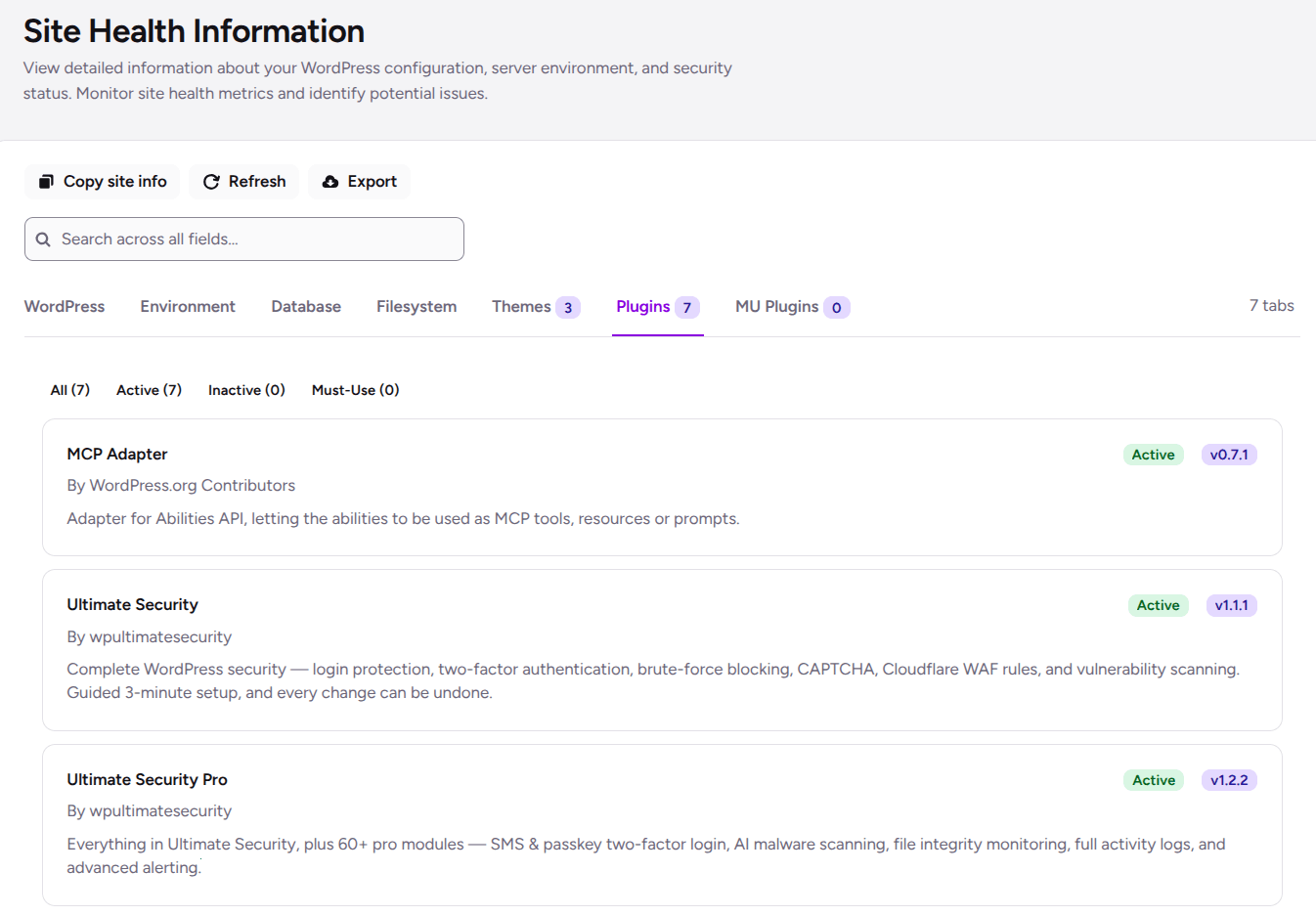
Task: Click the Site Health Information heading
Action: click(194, 31)
